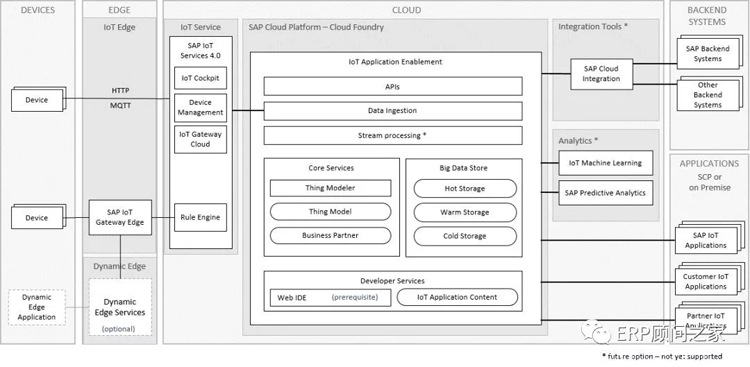750x367 pixels.
Task: Click the Cold Storage element
Action: (x=465, y=236)
